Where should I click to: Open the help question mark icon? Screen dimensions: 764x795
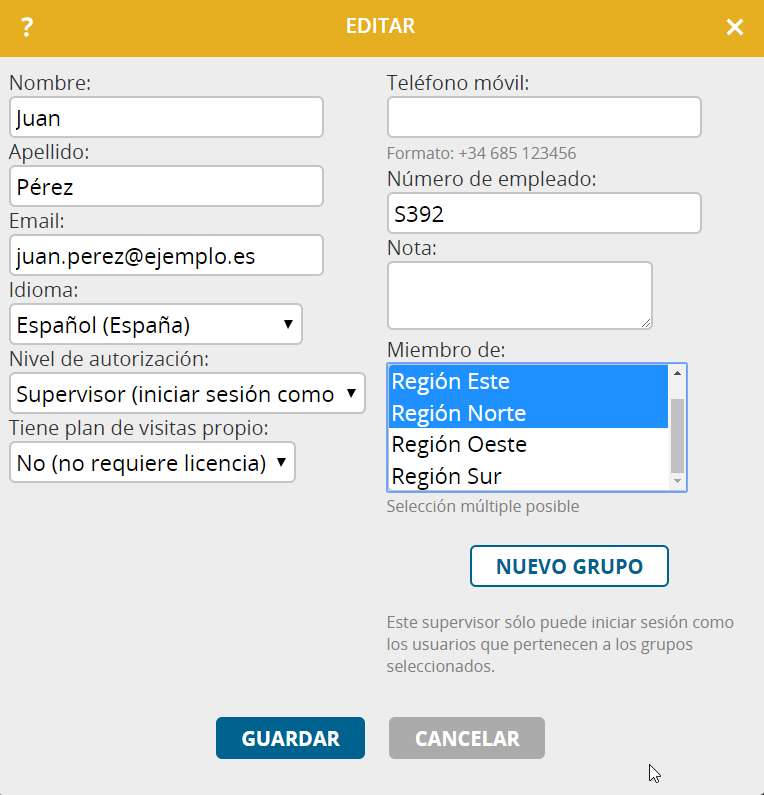click(27, 27)
